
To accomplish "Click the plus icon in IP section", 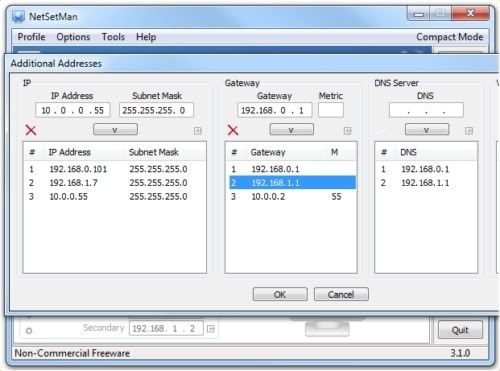I will pos(198,131).
